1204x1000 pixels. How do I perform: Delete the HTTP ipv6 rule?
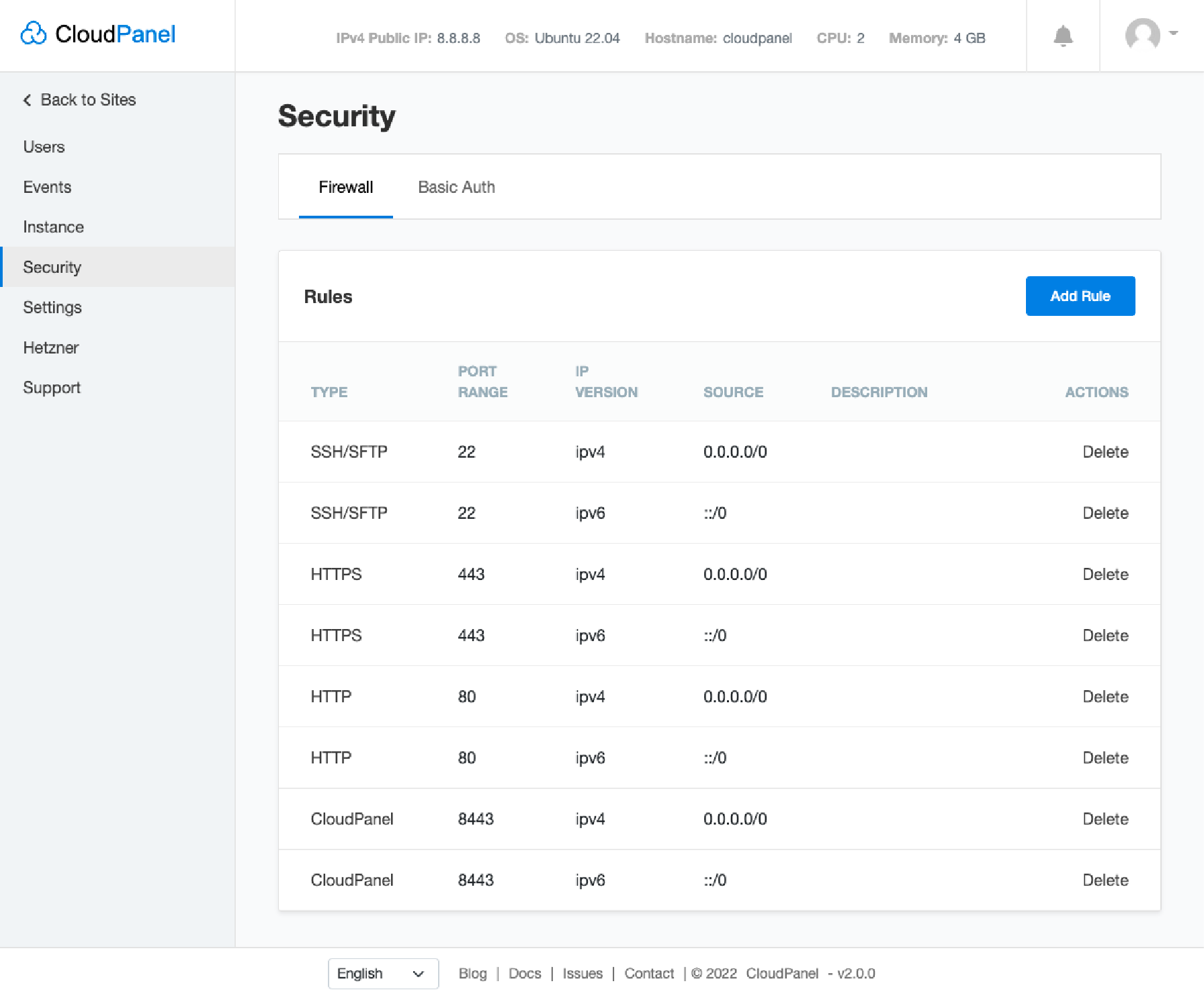pos(1105,757)
